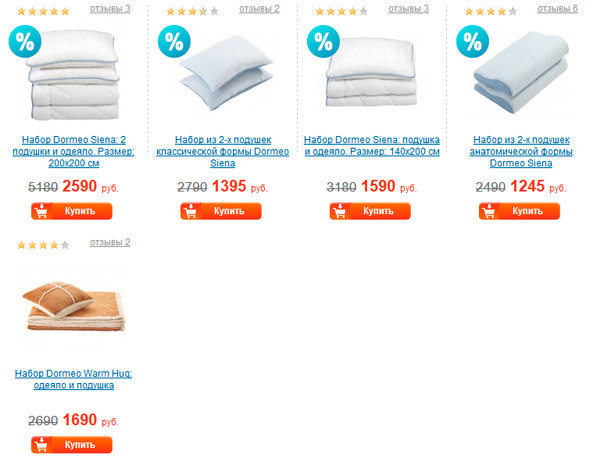Click the classic shape pillows product image
600x462 pixels.
(226, 73)
